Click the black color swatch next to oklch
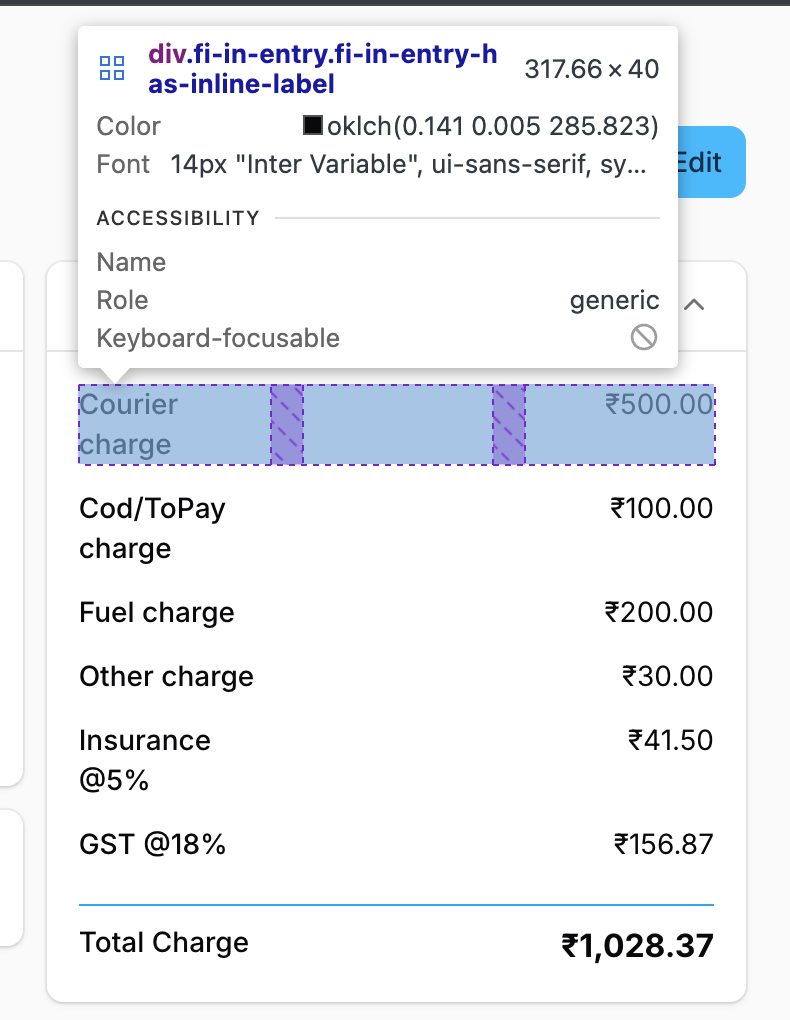 click(x=312, y=126)
